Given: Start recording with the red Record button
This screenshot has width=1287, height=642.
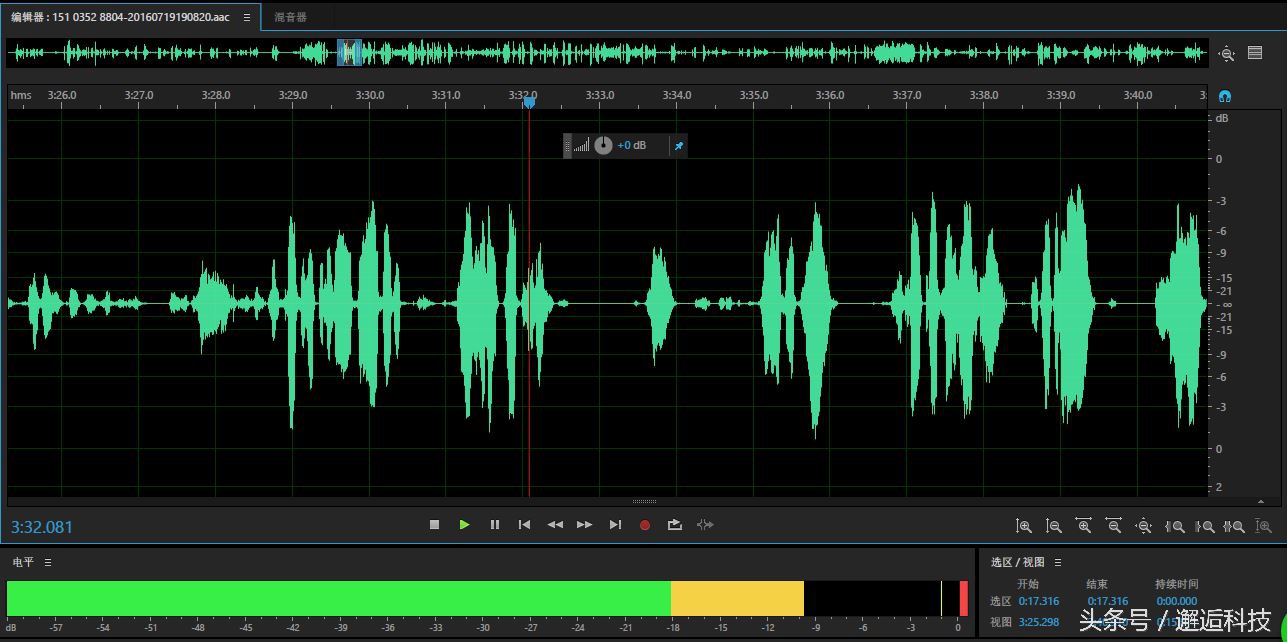Looking at the screenshot, I should coord(645,525).
